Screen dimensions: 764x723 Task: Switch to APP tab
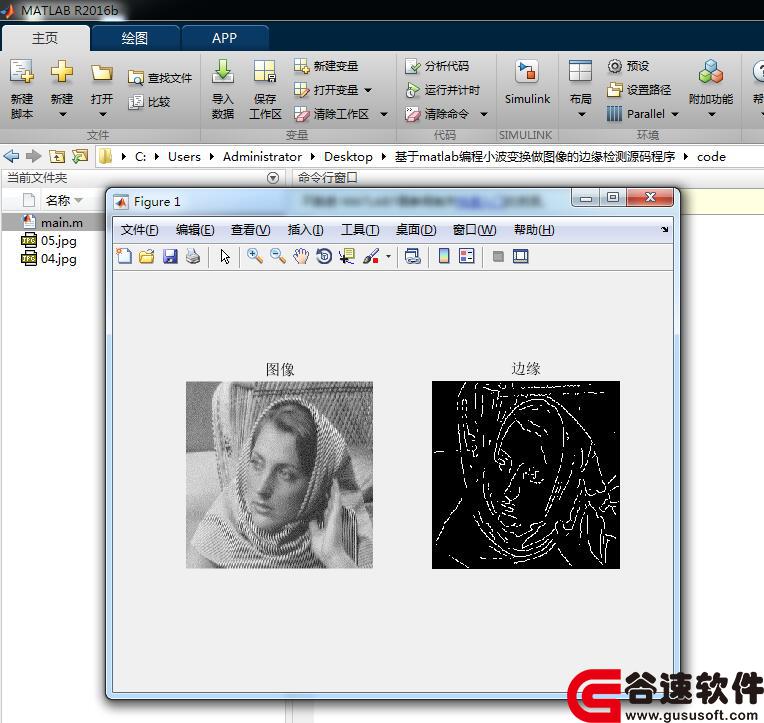click(225, 38)
